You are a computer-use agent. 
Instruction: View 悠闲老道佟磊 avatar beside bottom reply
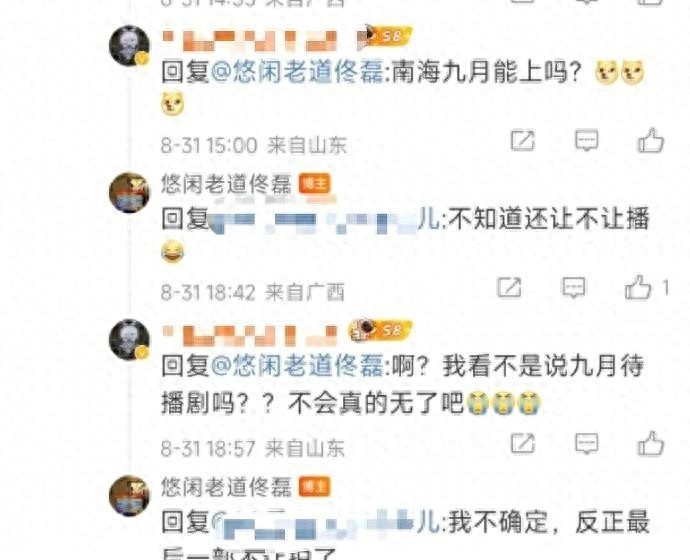(x=129, y=495)
